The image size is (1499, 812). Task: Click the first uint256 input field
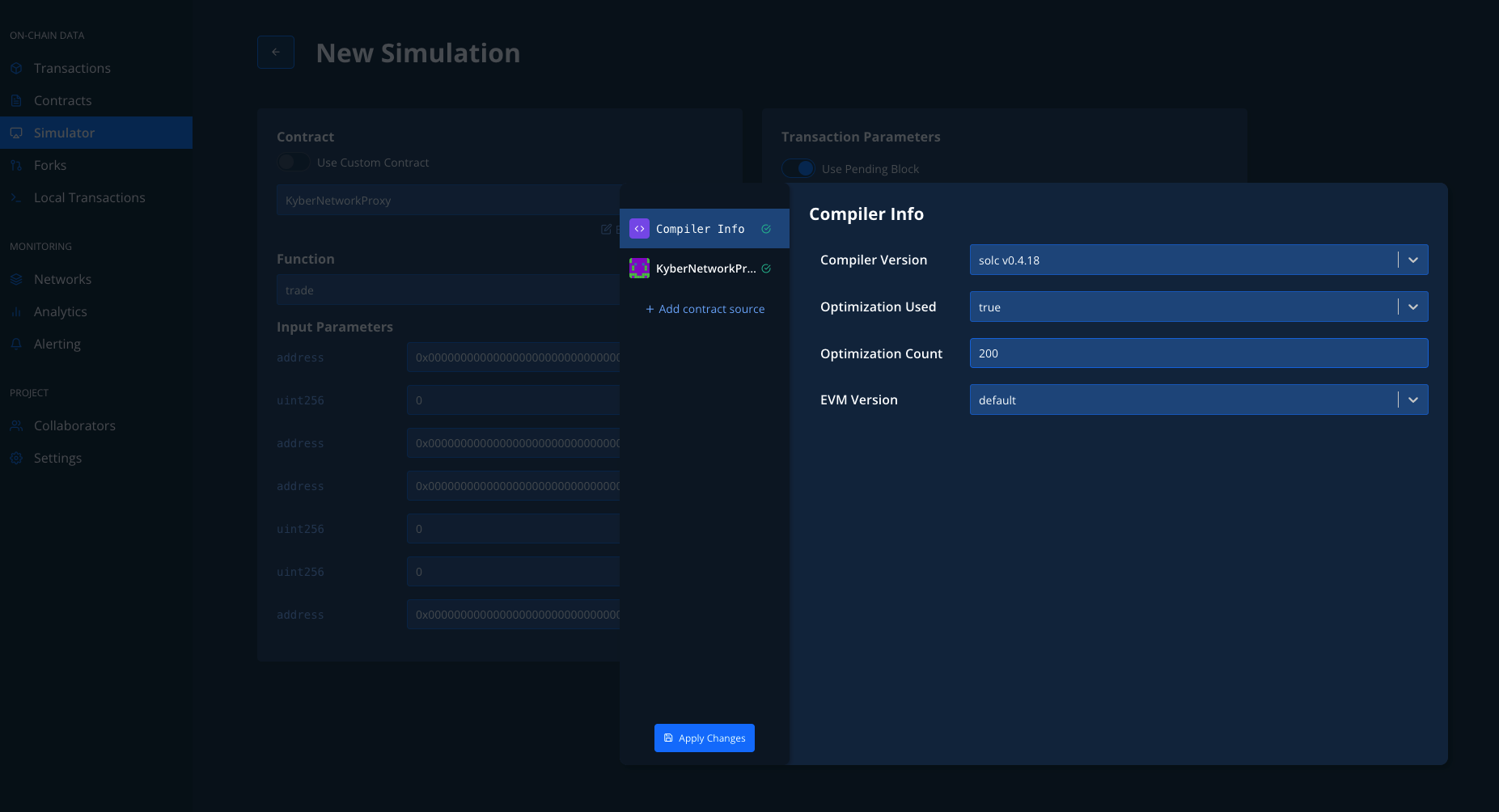[513, 400]
